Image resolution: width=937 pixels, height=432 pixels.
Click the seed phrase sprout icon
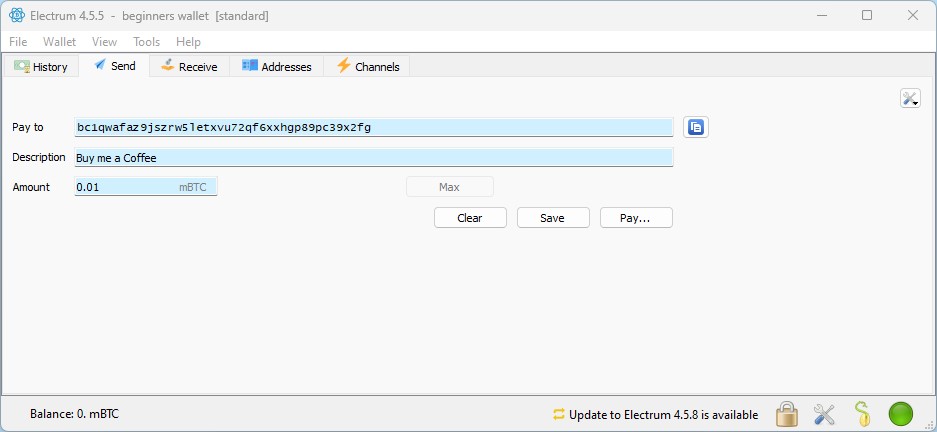862,414
